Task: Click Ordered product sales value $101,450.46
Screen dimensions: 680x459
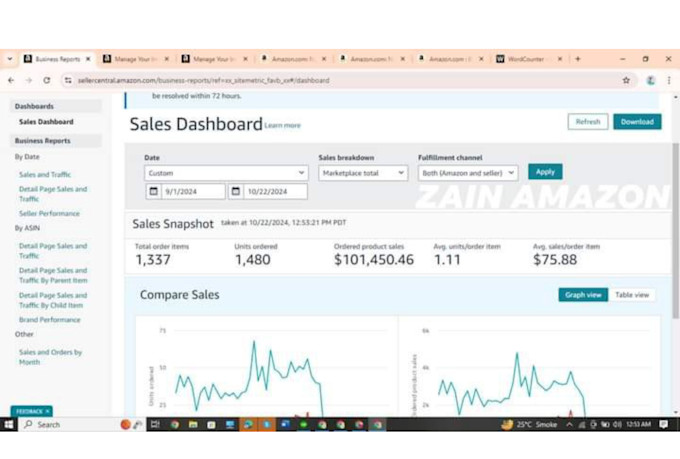Action: (x=374, y=260)
